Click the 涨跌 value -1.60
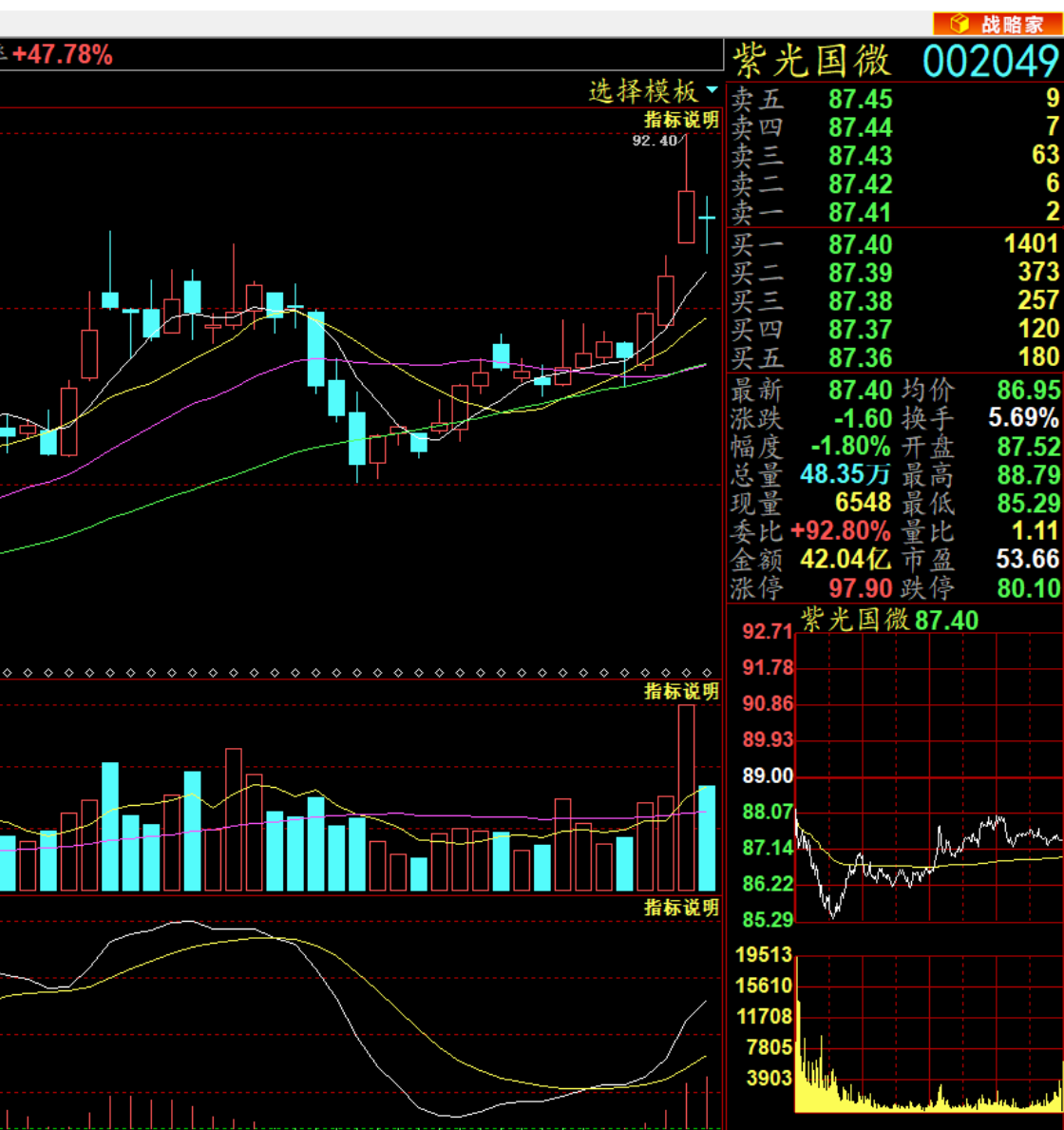 point(863,419)
